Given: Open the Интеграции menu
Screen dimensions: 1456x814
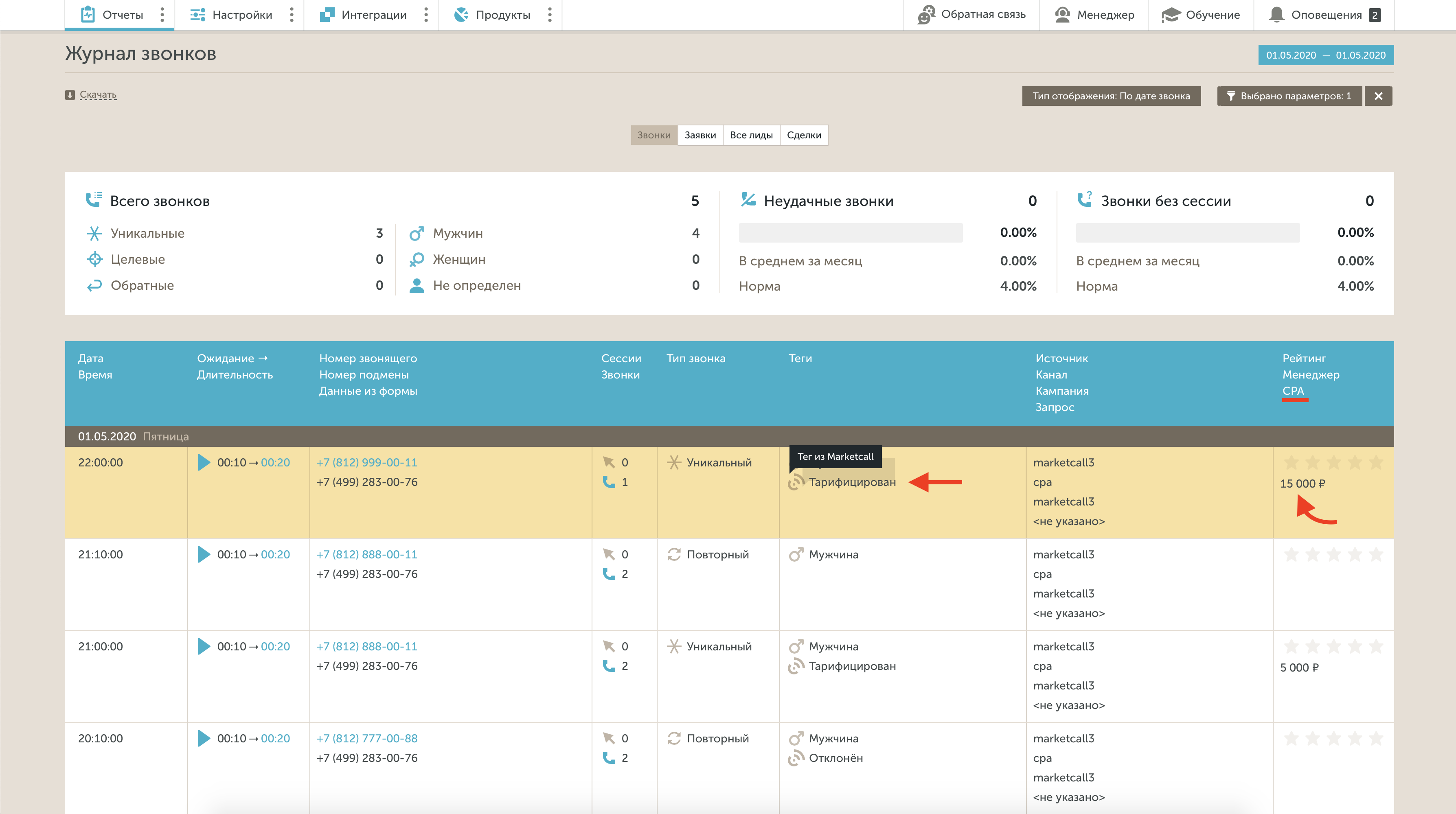Looking at the screenshot, I should [363, 15].
